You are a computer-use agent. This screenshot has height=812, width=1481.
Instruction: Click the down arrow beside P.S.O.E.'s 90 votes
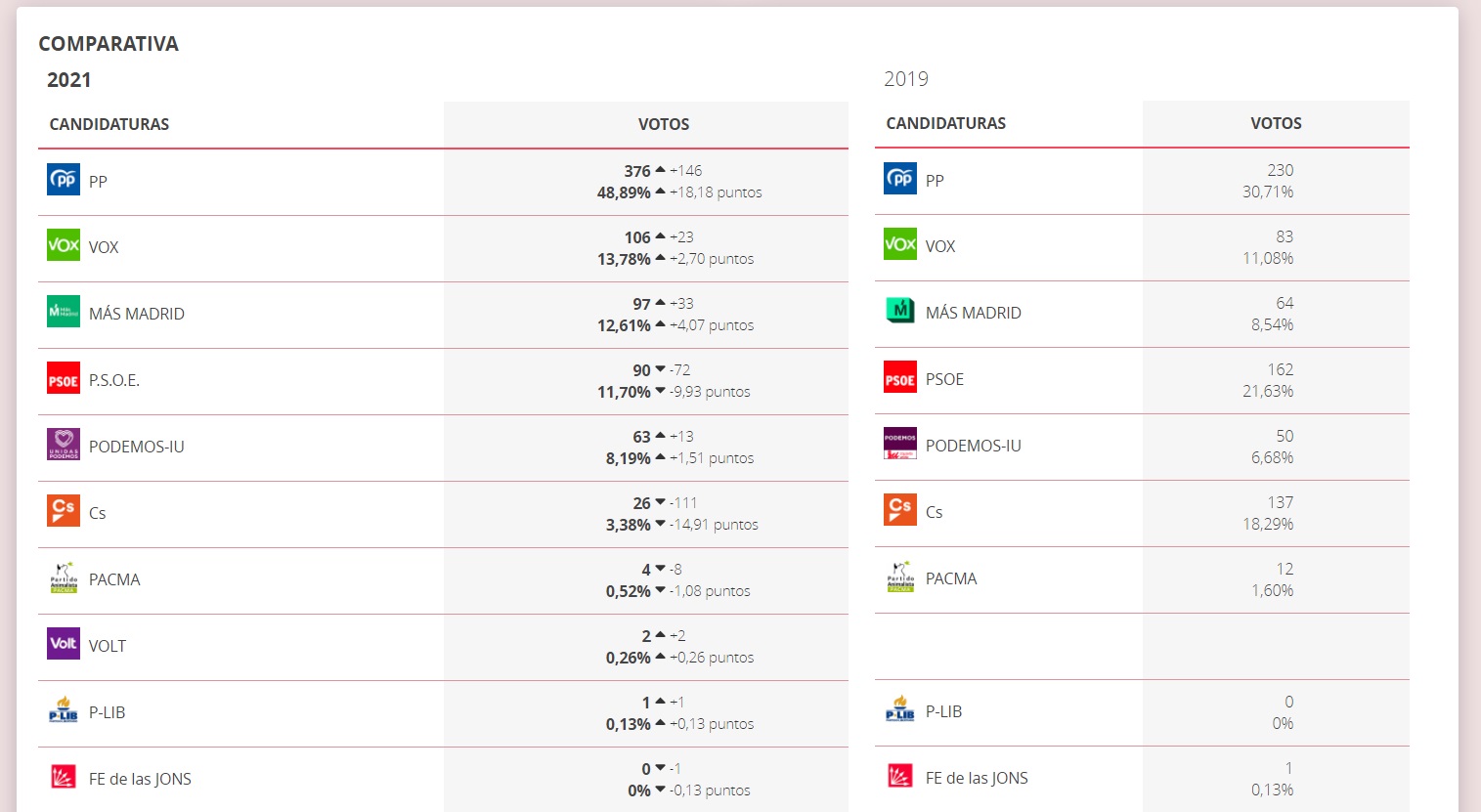(x=661, y=369)
